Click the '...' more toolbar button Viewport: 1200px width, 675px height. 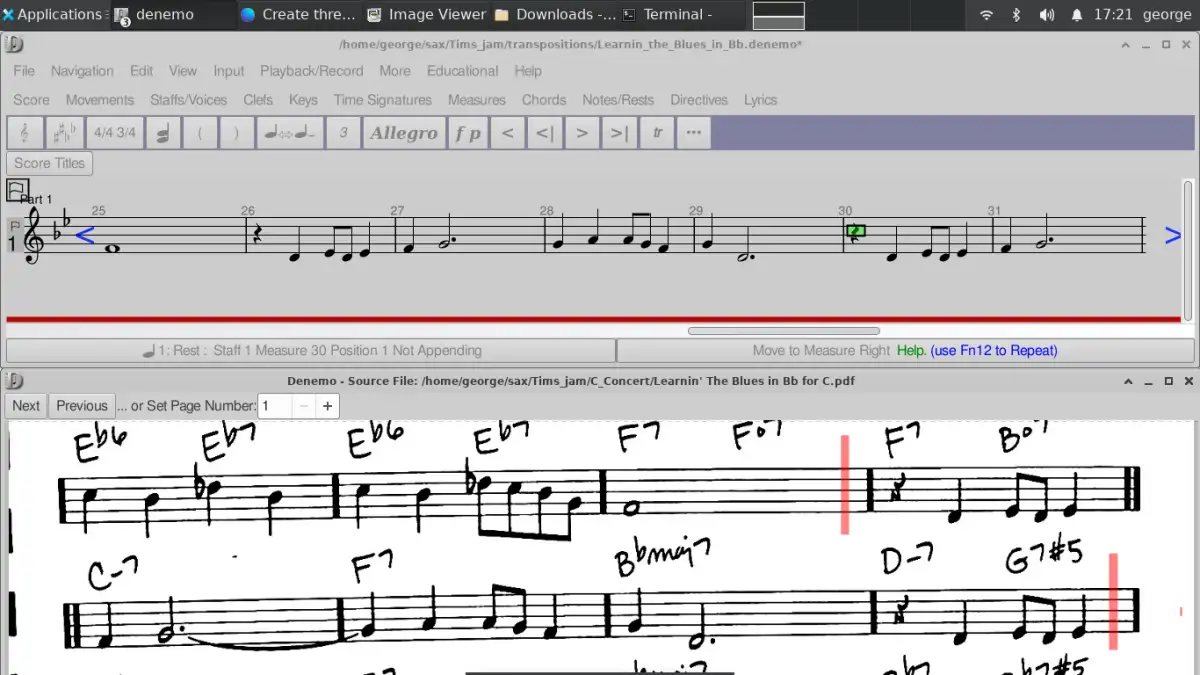694,133
